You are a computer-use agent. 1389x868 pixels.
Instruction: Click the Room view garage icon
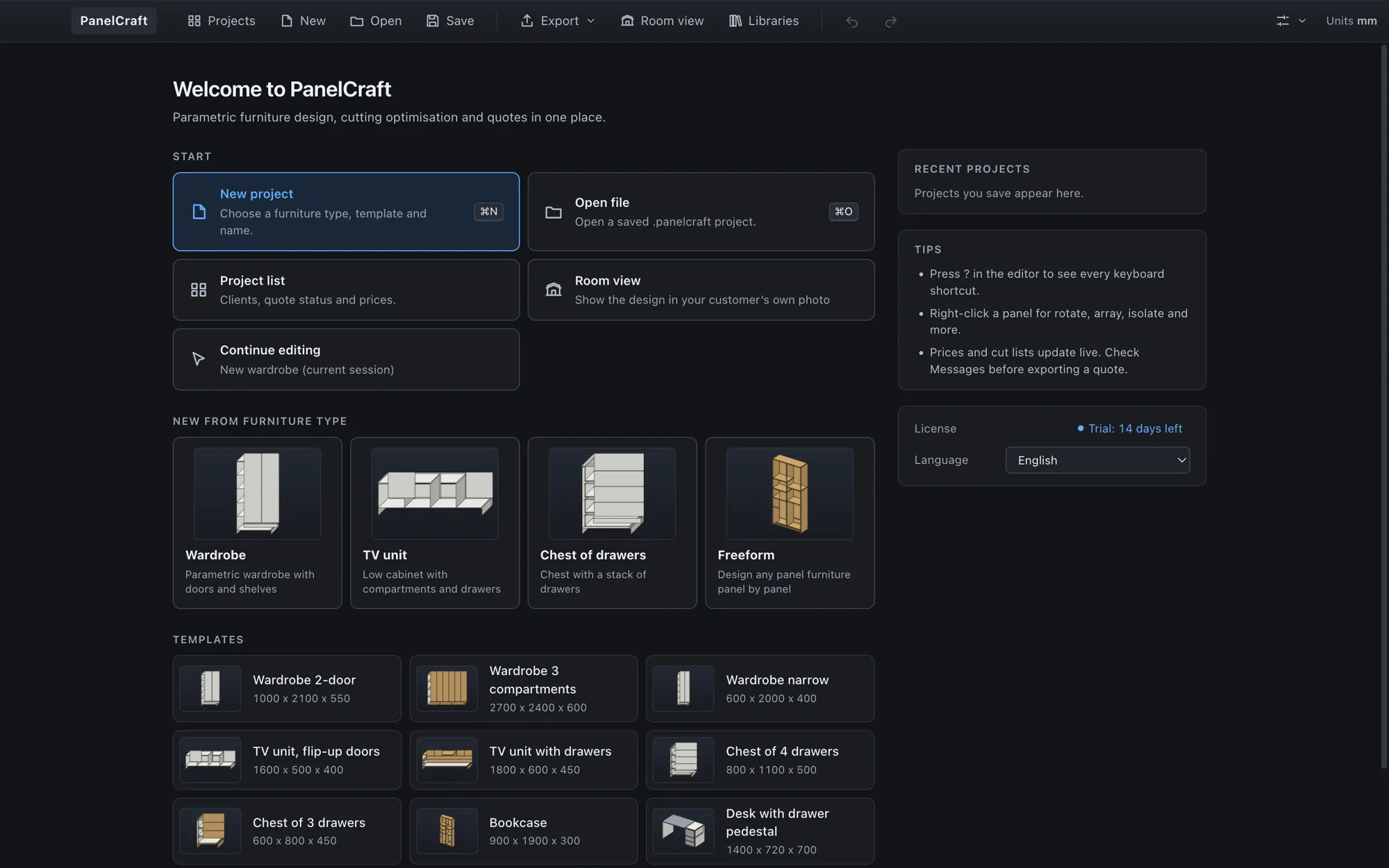point(554,290)
